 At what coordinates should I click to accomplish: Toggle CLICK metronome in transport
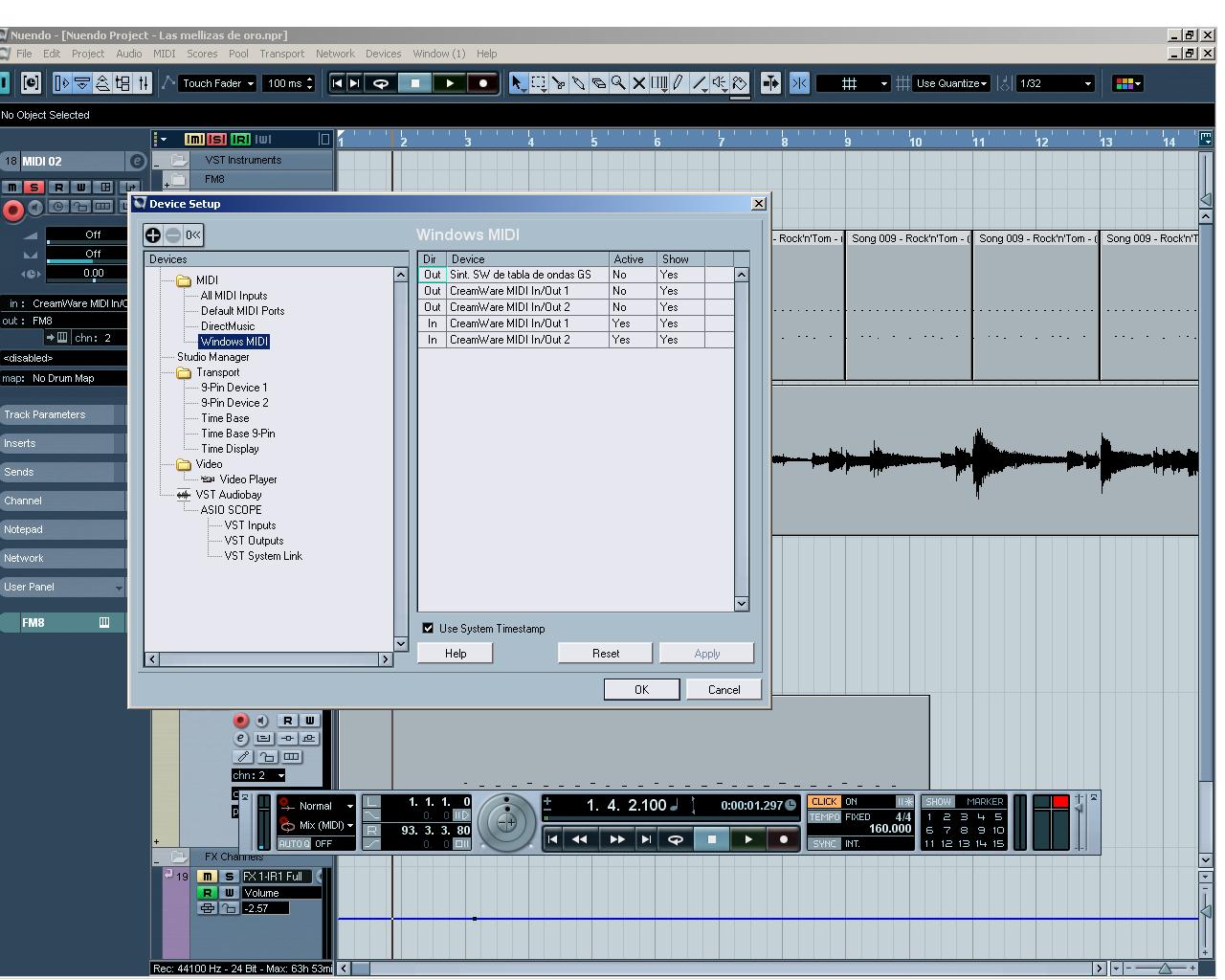824,802
